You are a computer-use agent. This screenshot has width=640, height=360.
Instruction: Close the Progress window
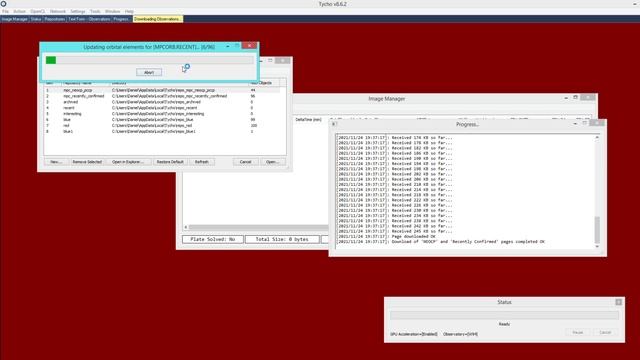point(597,122)
